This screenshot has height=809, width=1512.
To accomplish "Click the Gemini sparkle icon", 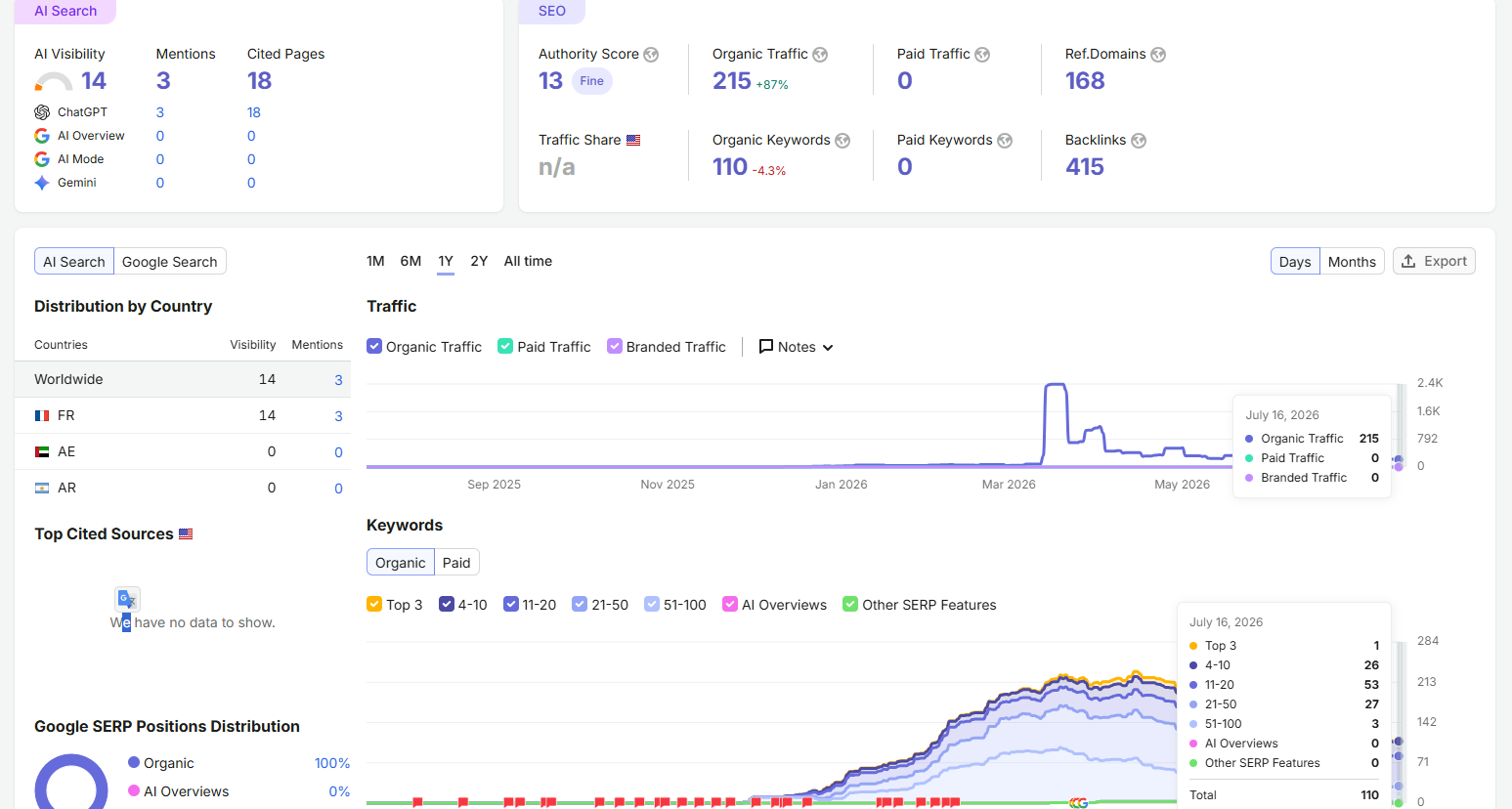I will pos(42,183).
